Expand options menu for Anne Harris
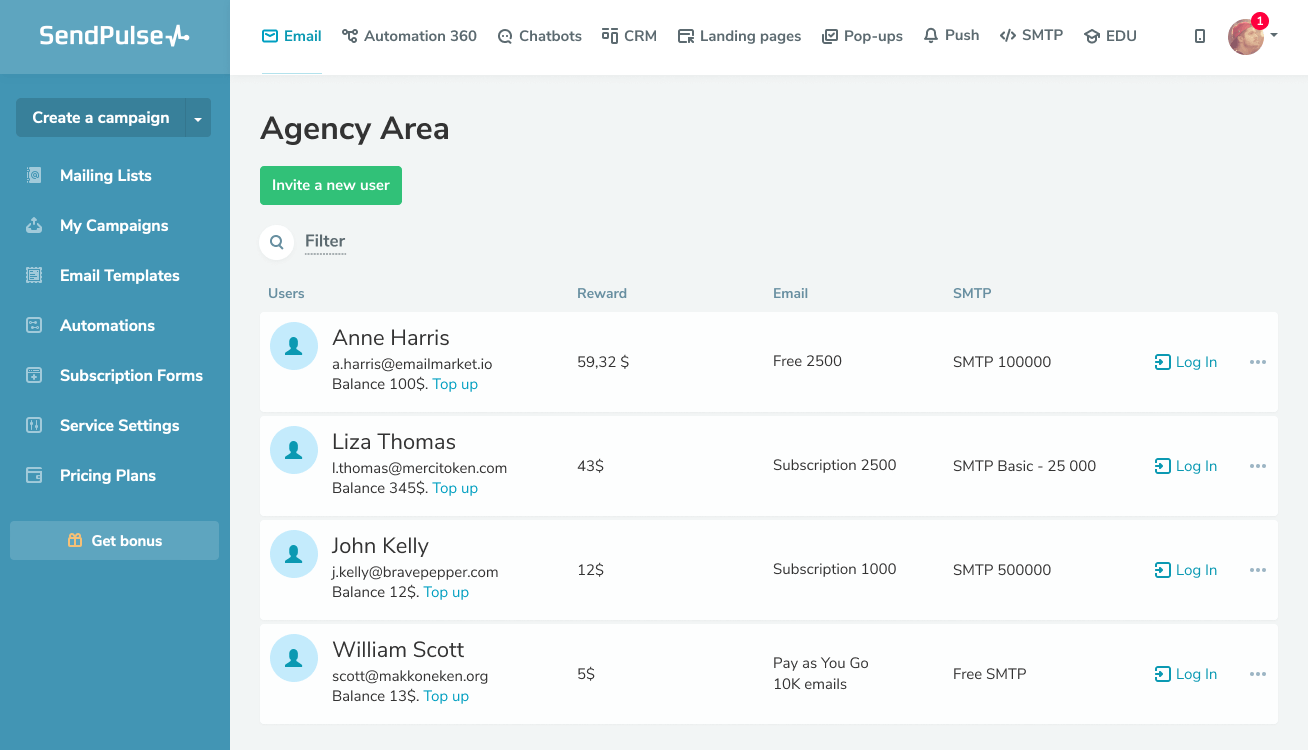The image size is (1308, 750). pos(1257,362)
